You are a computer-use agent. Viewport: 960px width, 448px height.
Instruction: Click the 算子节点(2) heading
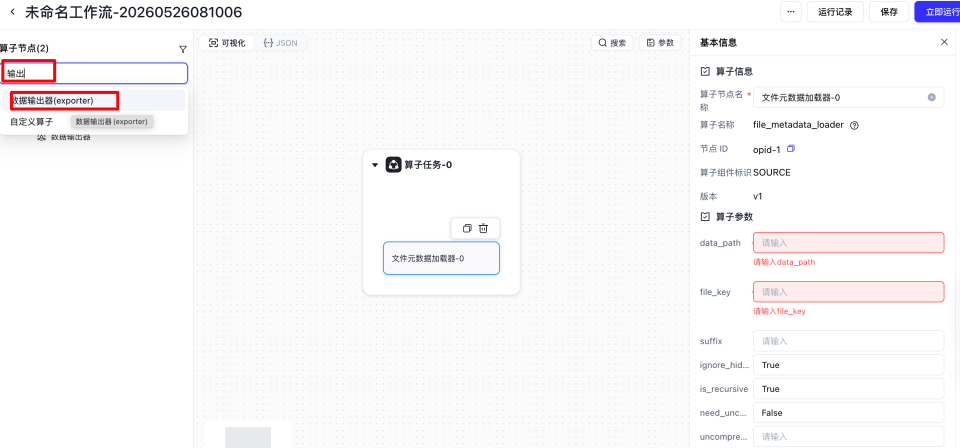pyautogui.click(x=24, y=48)
